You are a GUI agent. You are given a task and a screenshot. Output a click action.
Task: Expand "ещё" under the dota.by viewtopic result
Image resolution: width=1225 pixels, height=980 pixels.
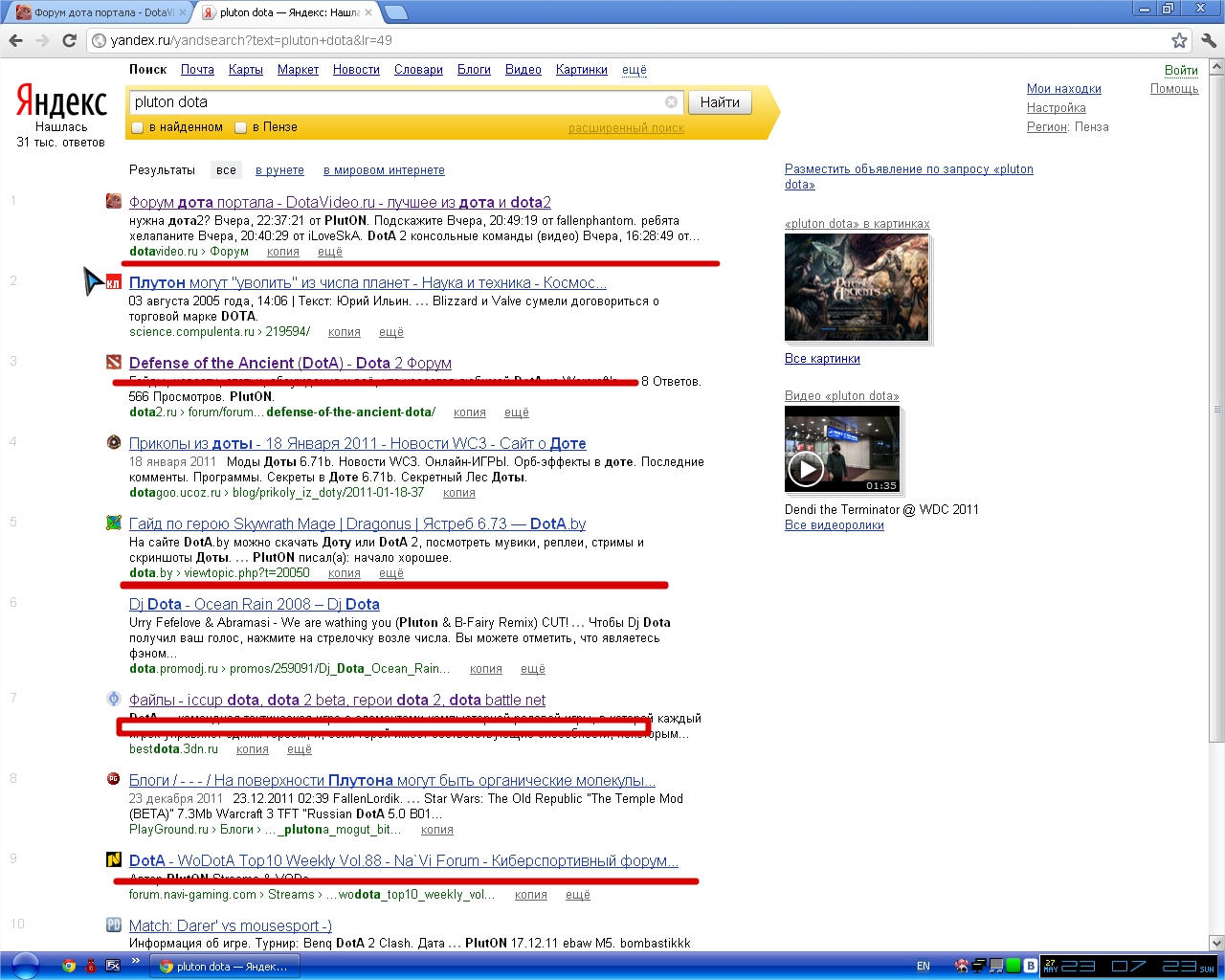(x=391, y=573)
